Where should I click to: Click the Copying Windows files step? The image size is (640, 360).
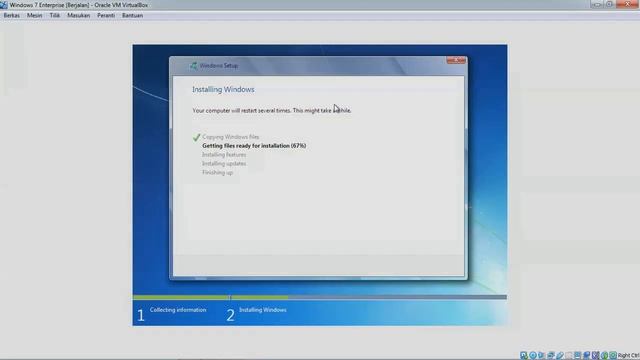(x=231, y=137)
